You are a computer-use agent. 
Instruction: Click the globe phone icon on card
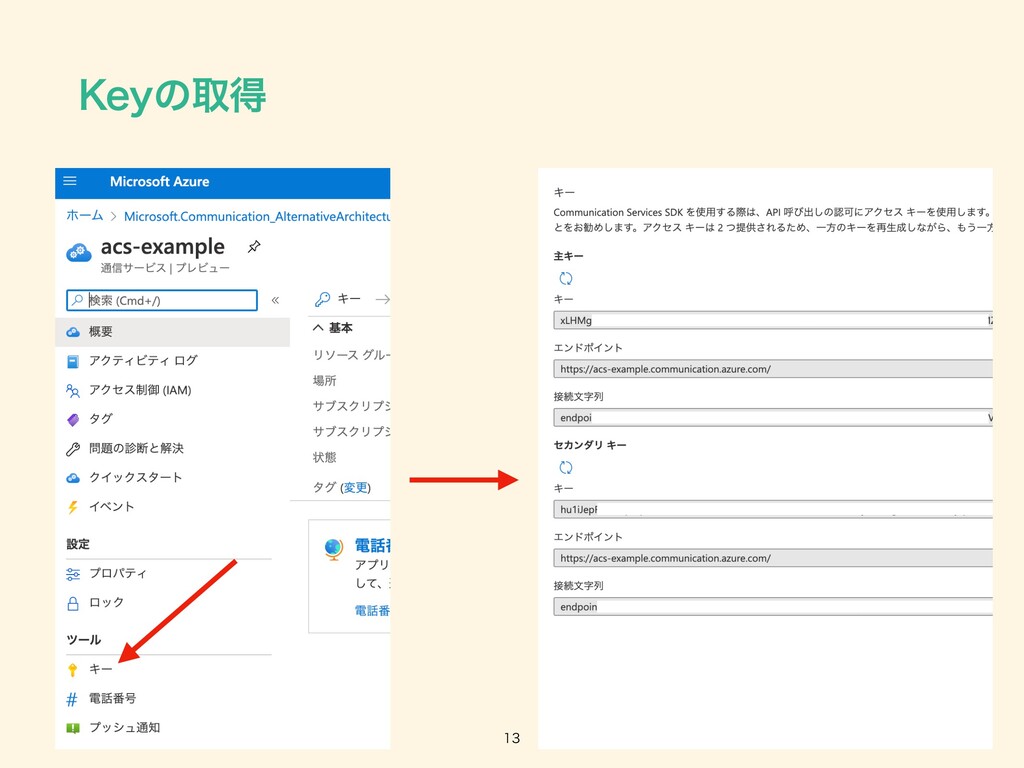[334, 549]
